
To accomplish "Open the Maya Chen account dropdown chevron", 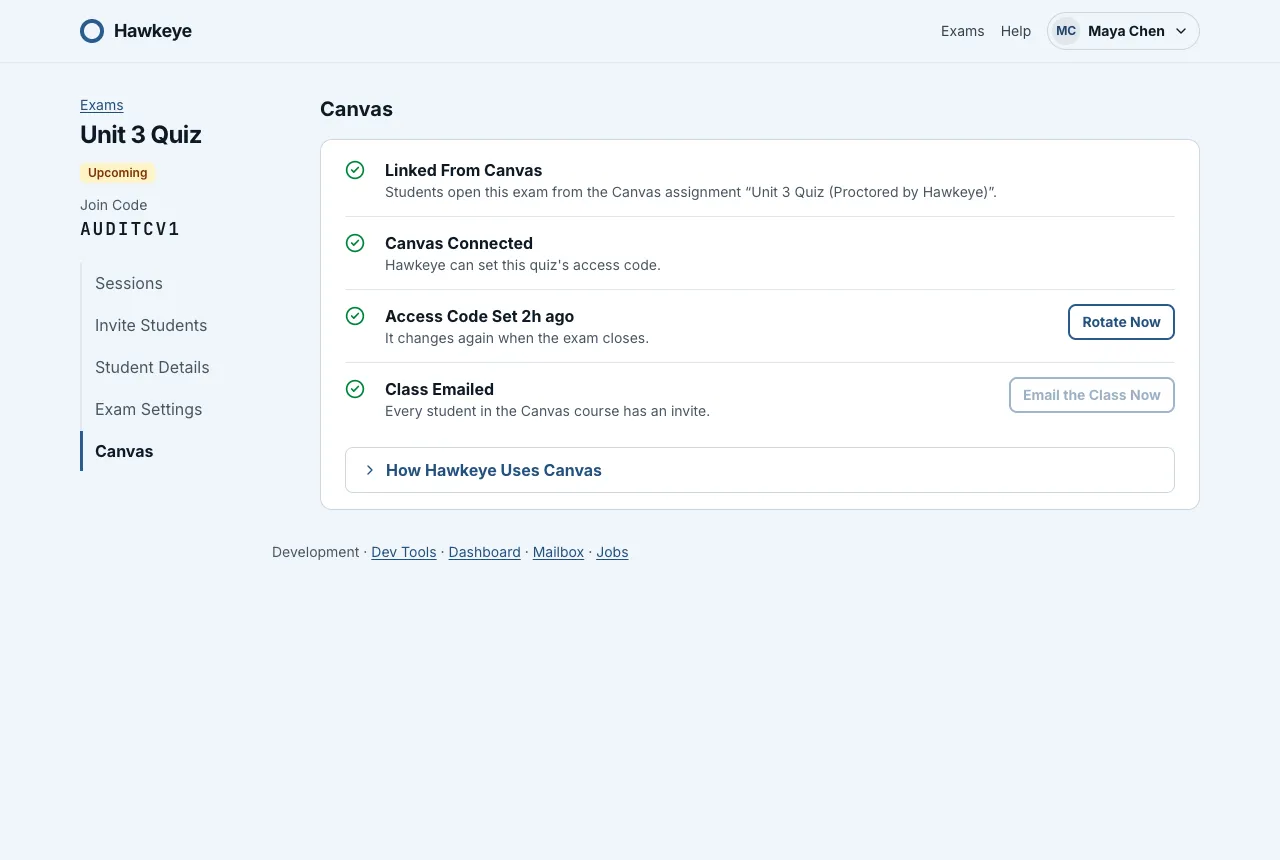I will (x=1181, y=31).
